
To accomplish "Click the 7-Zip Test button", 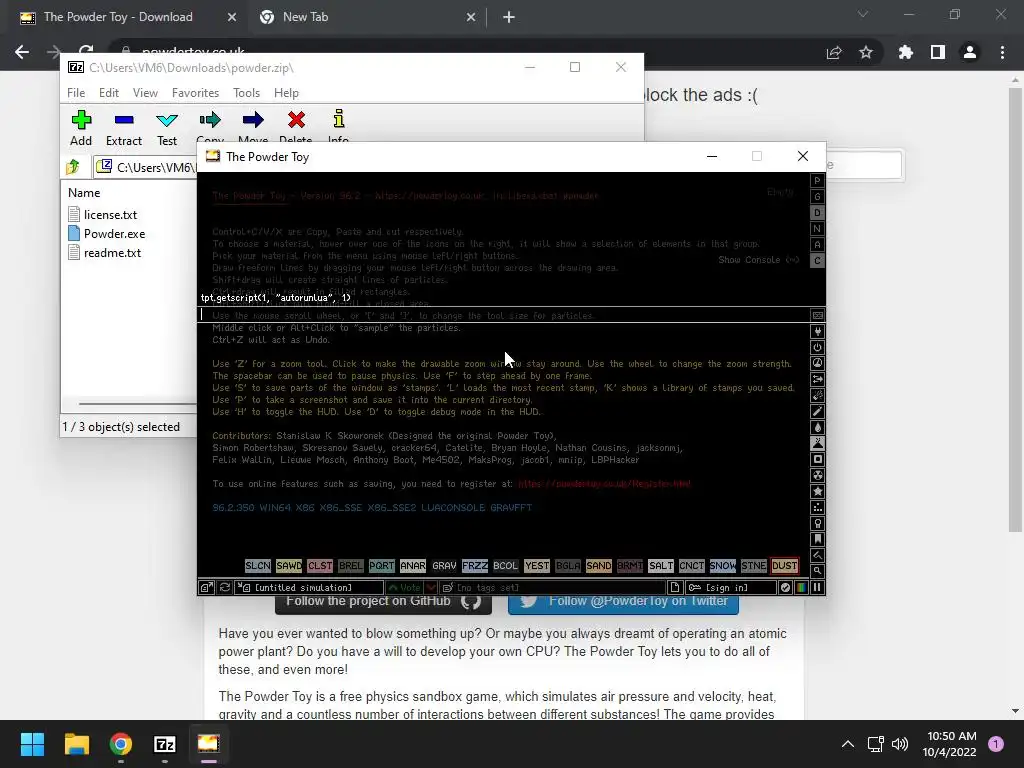I will 167,128.
